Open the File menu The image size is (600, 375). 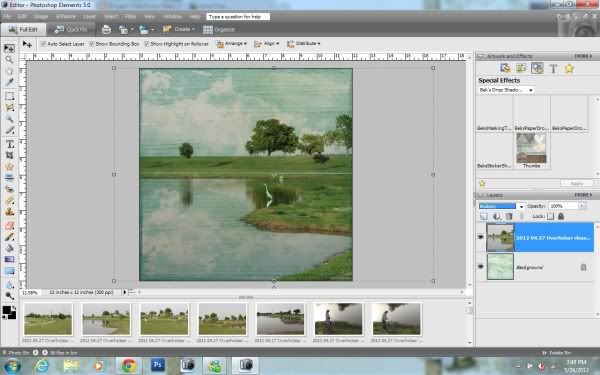tap(7, 16)
